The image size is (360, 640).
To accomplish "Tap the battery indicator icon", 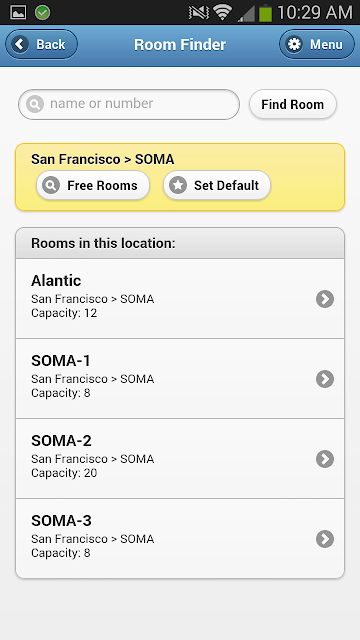I will [265, 12].
